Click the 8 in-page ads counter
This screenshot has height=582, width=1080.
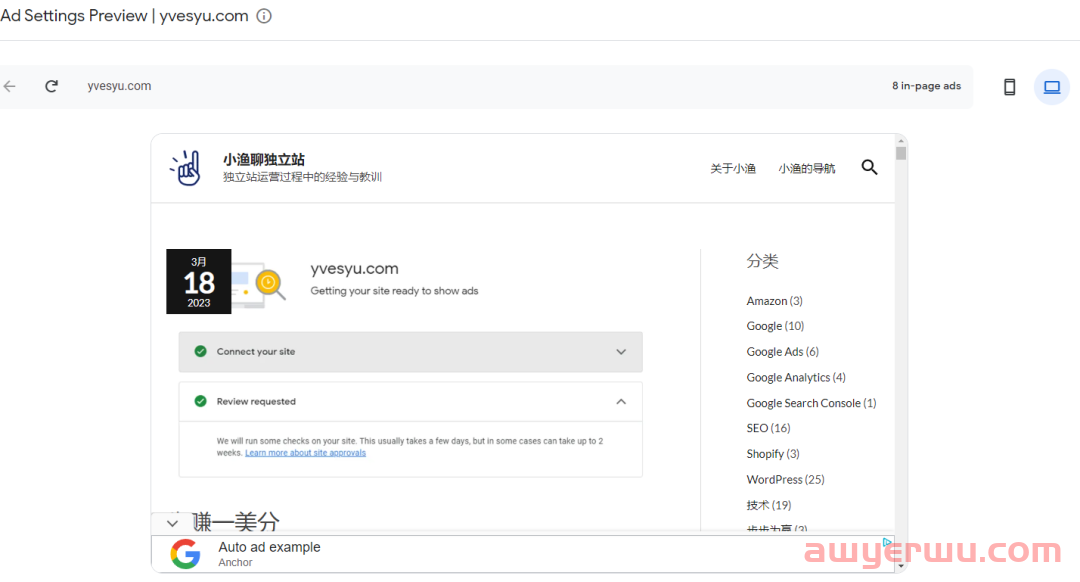(926, 86)
